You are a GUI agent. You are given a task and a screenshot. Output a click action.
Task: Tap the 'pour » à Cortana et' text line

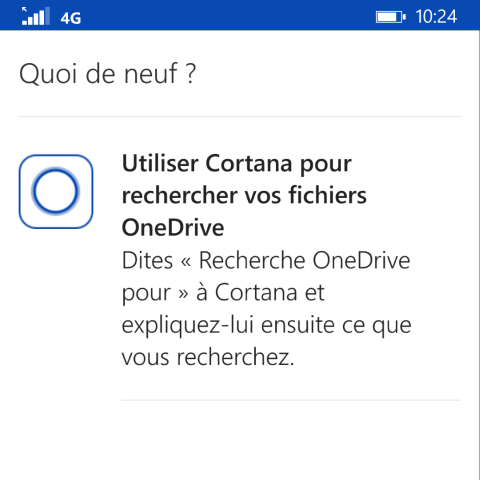pos(223,293)
